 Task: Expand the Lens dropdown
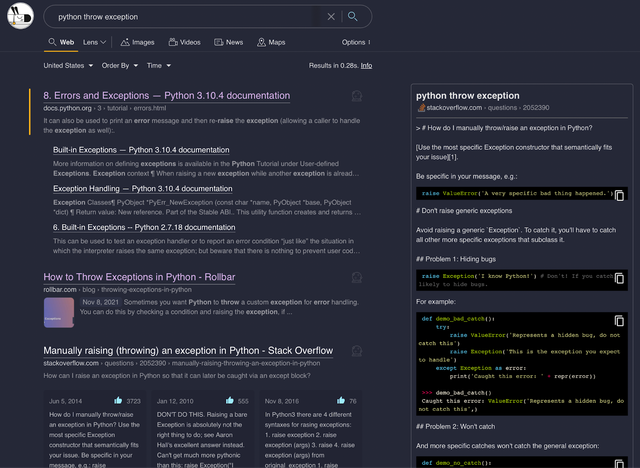(94, 42)
